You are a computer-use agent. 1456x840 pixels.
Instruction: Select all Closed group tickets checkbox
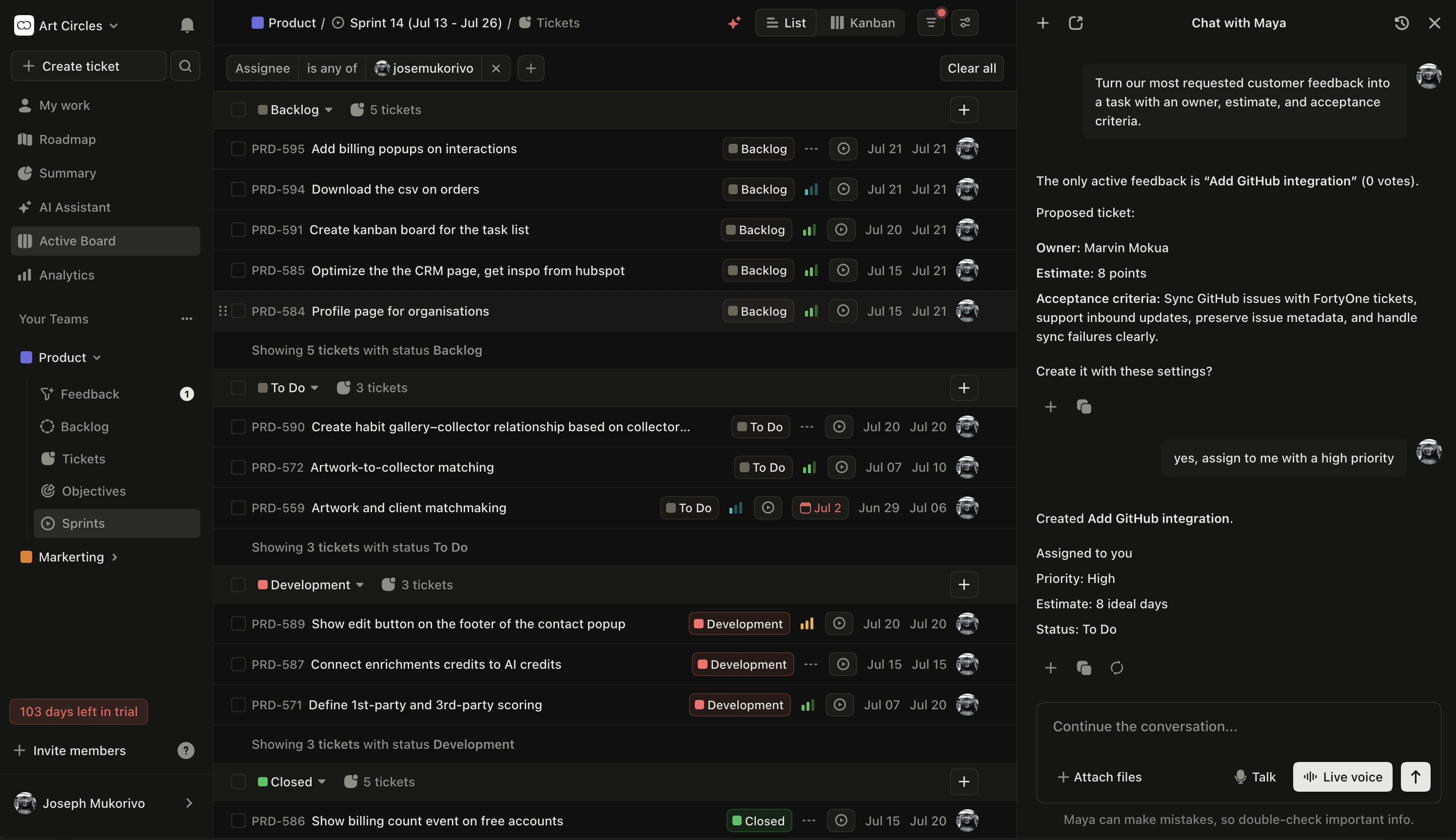coord(238,782)
